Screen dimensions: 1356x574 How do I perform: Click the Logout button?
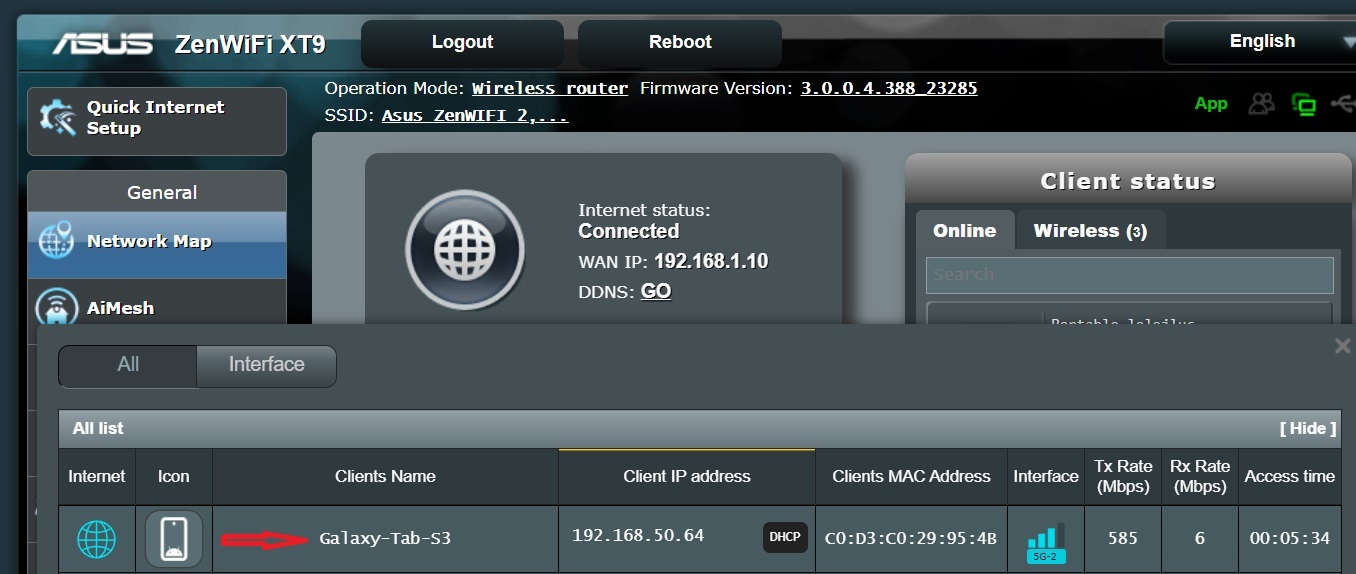tap(461, 43)
